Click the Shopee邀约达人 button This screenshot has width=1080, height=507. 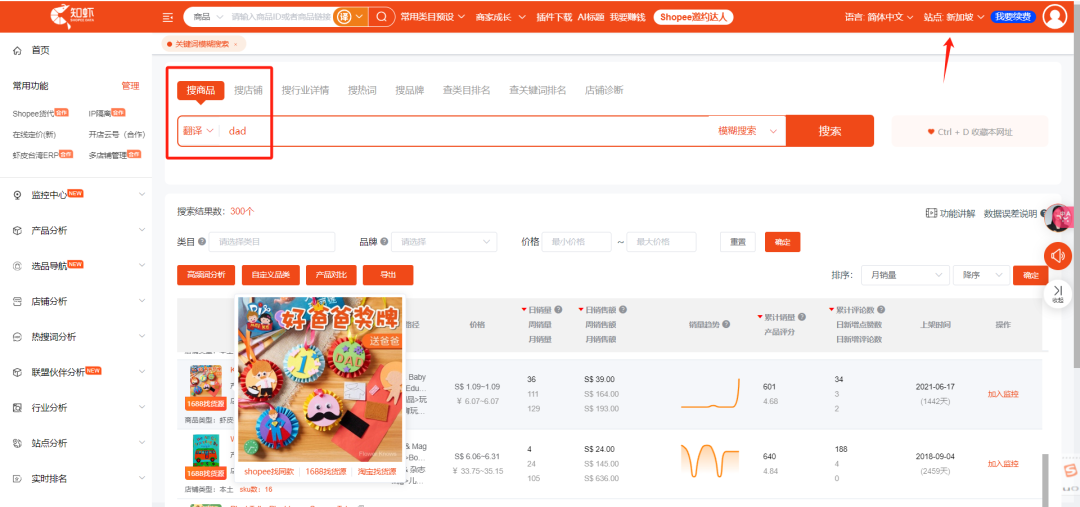pyautogui.click(x=693, y=17)
